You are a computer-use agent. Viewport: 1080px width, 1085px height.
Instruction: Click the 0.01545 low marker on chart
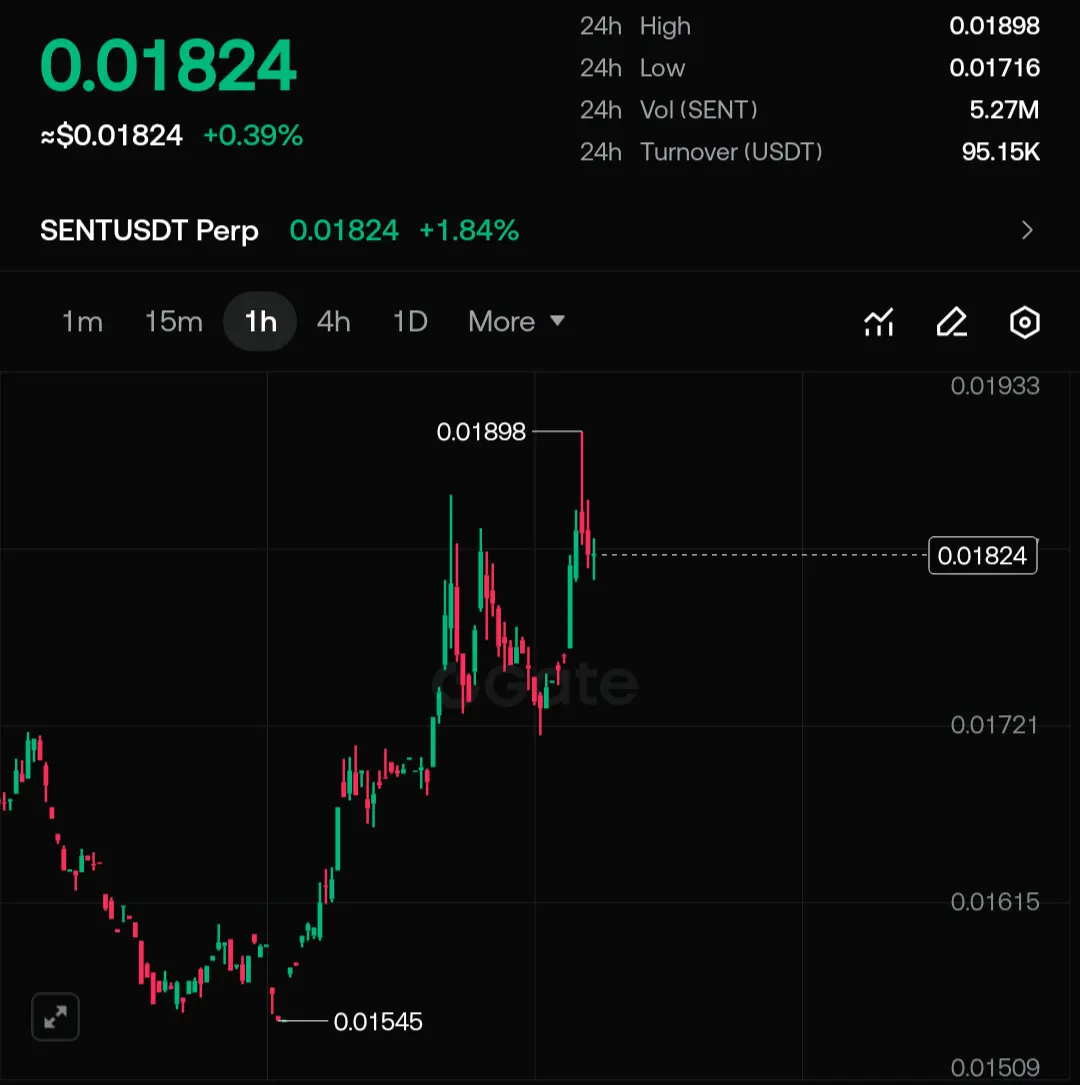(378, 1021)
